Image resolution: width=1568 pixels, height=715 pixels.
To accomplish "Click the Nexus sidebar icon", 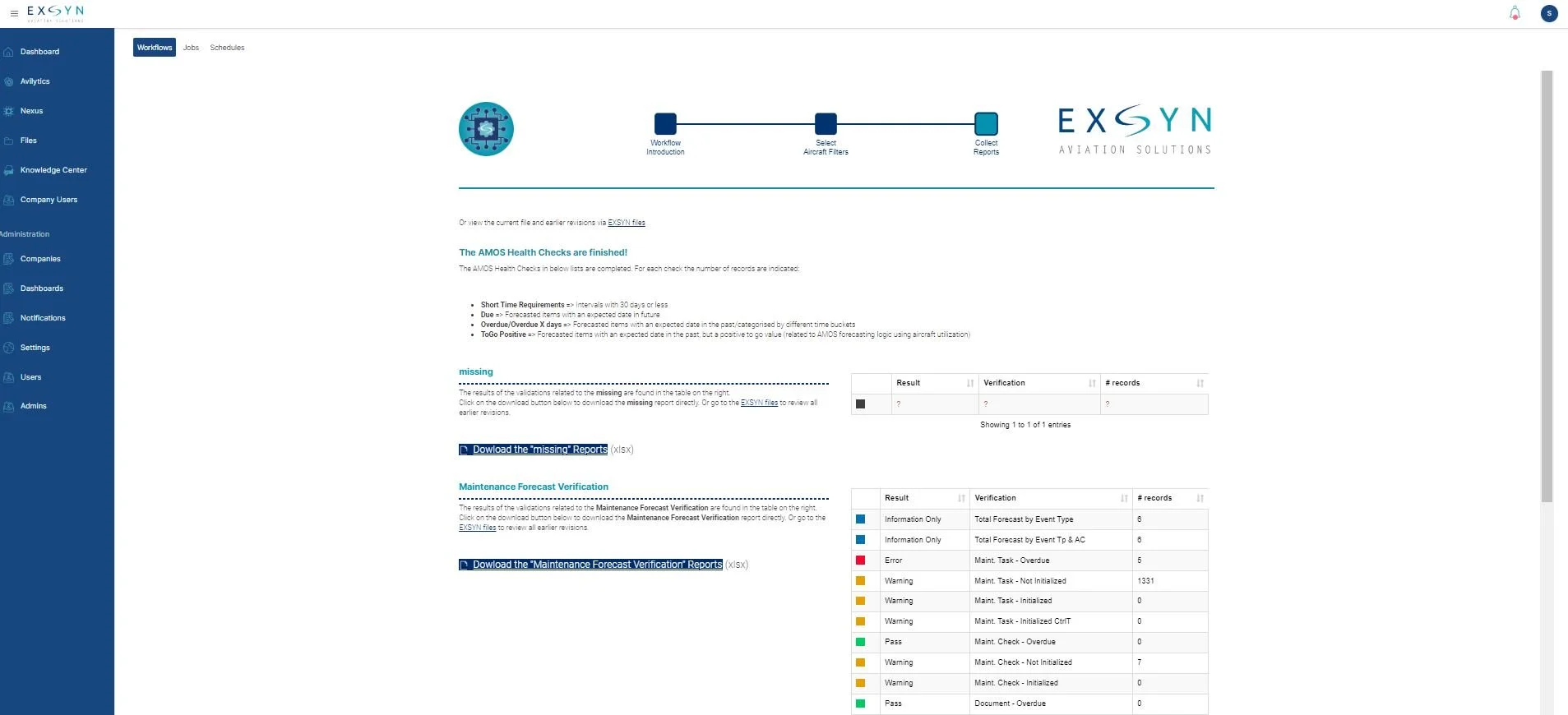I will [x=8, y=111].
